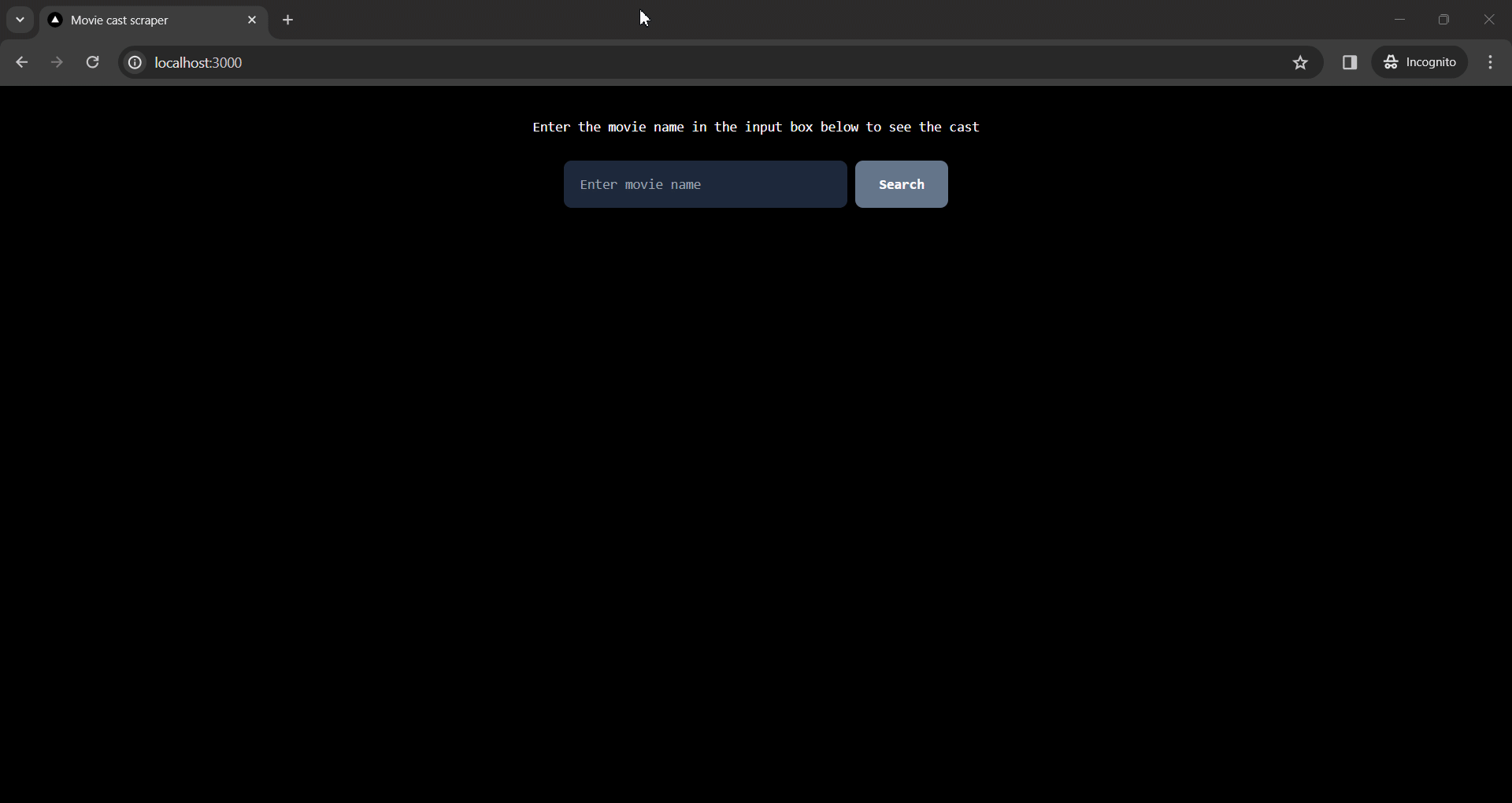This screenshot has width=1512, height=803.
Task: Open the tab search dropdown chevron
Action: pos(20,20)
